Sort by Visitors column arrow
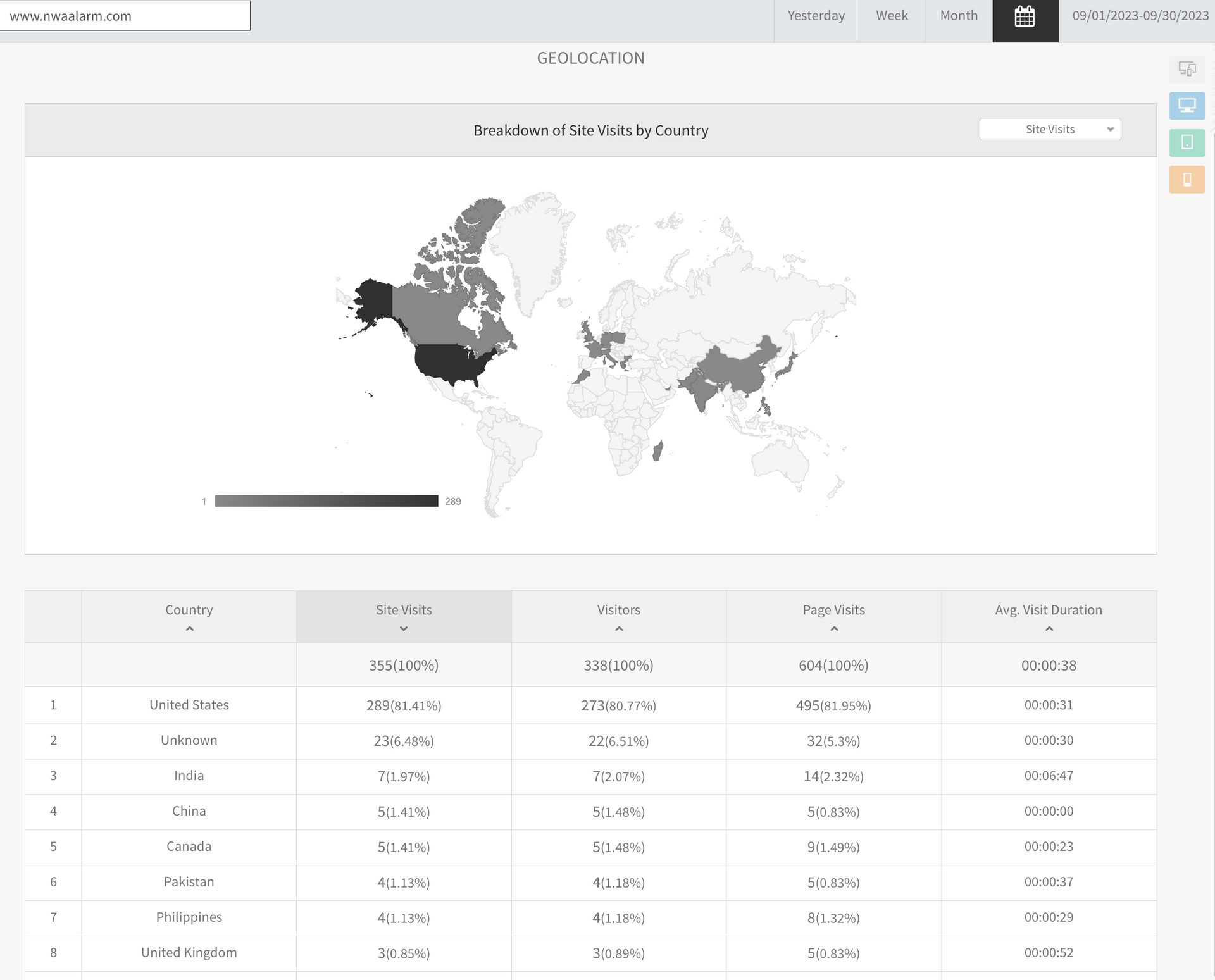Screen dimensions: 1215x980 click(619, 629)
